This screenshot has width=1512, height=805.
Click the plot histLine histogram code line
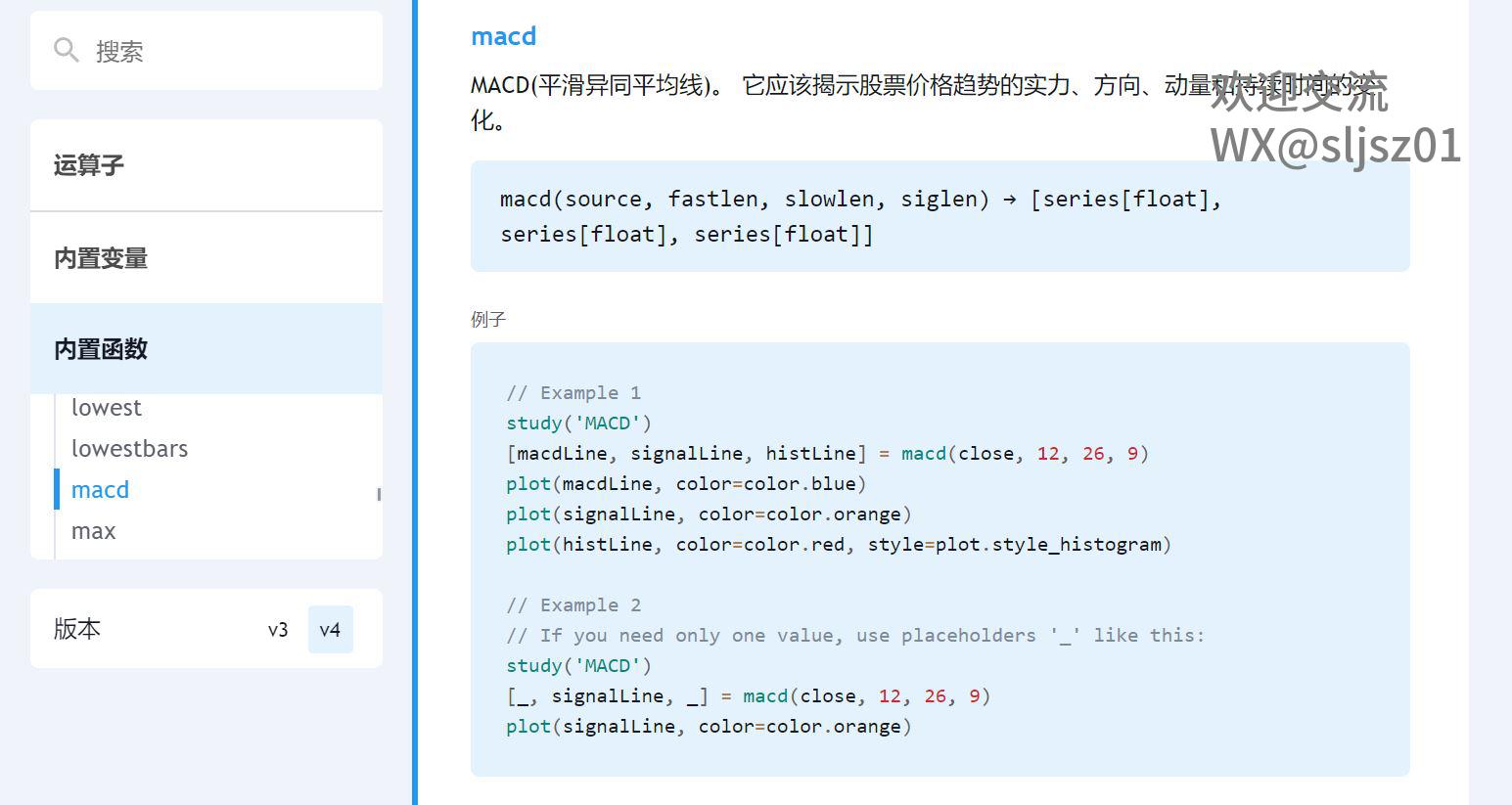(x=838, y=545)
